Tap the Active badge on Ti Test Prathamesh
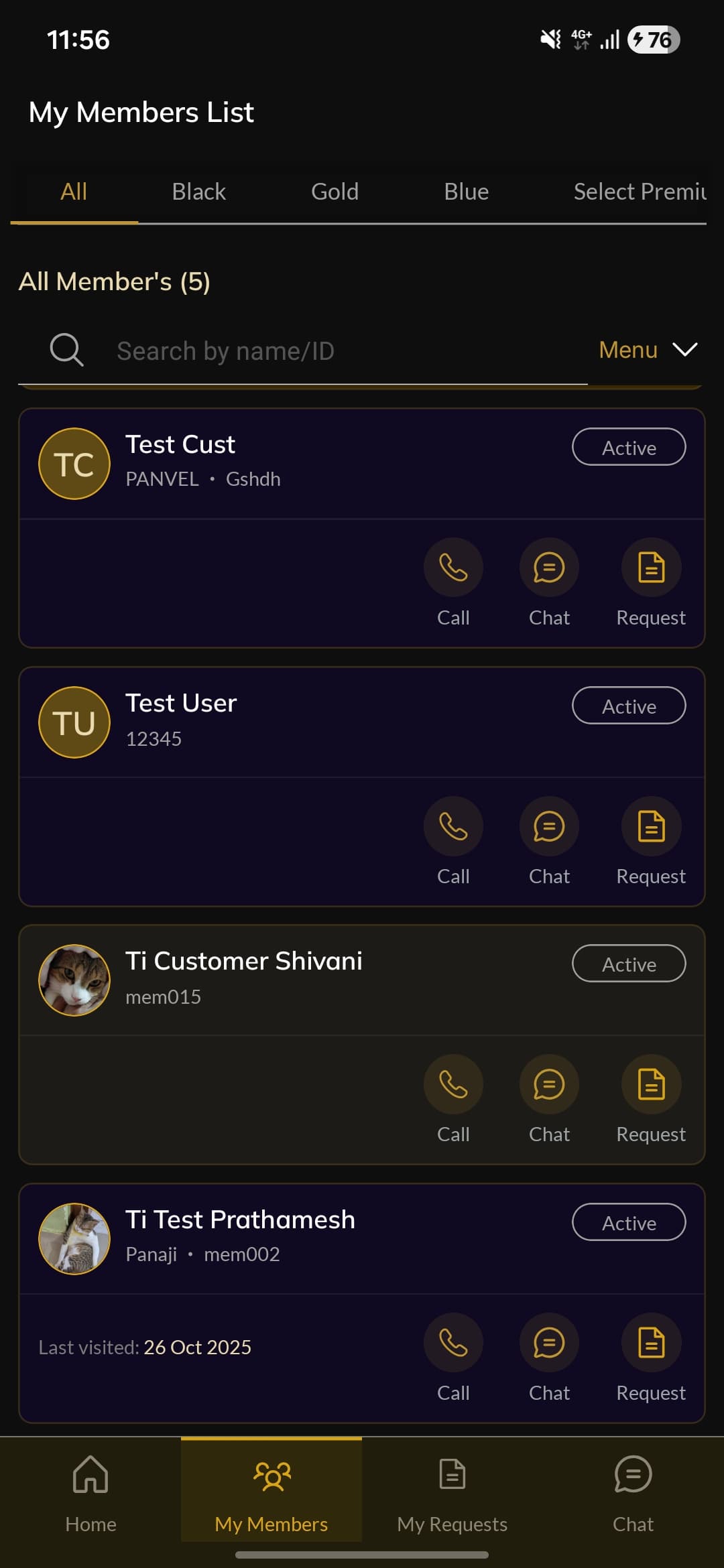This screenshot has width=724, height=1568. 628,1222
